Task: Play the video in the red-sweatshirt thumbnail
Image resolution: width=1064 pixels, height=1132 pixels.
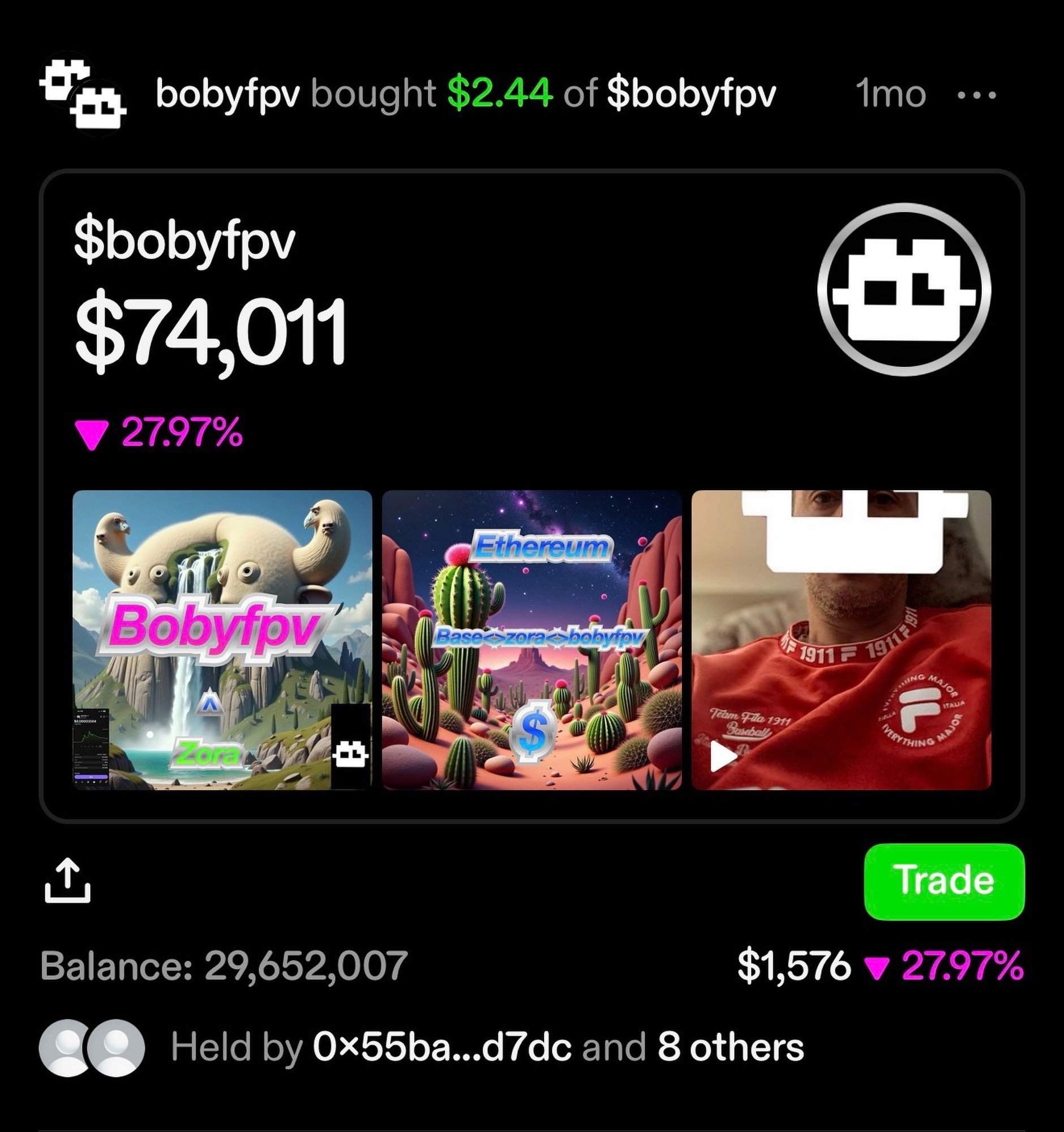Action: 723,757
